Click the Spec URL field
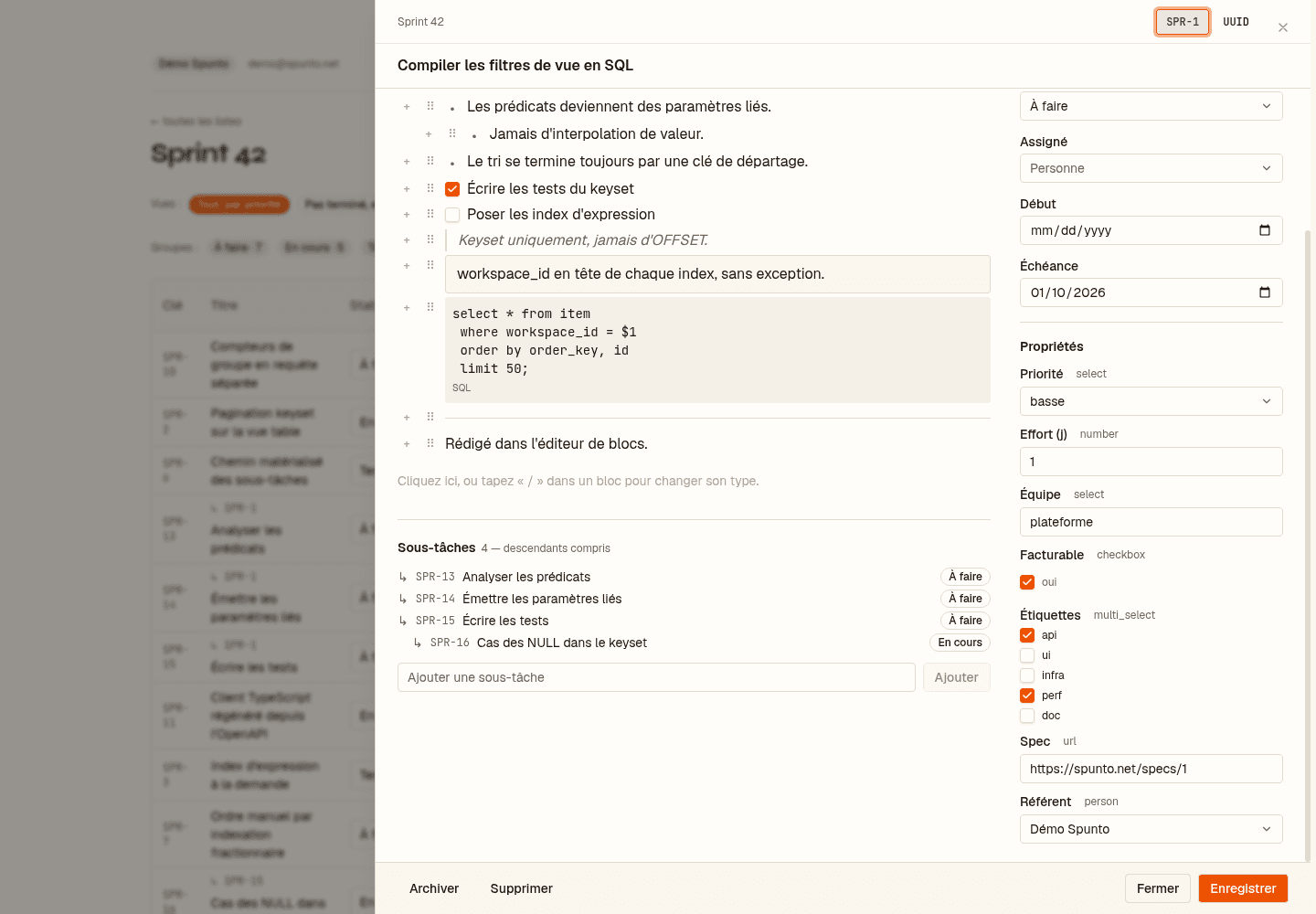1316x914 pixels. coord(1151,769)
